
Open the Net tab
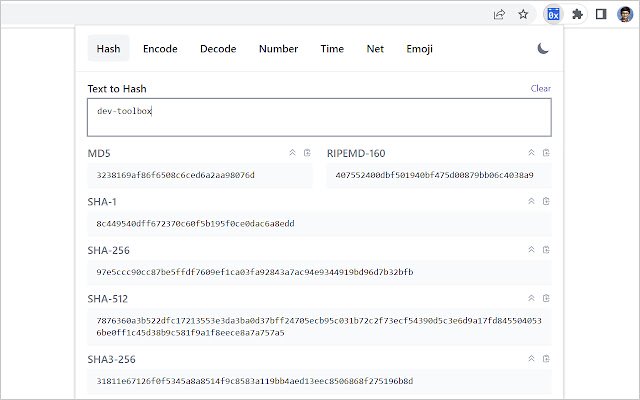pyautogui.click(x=375, y=49)
